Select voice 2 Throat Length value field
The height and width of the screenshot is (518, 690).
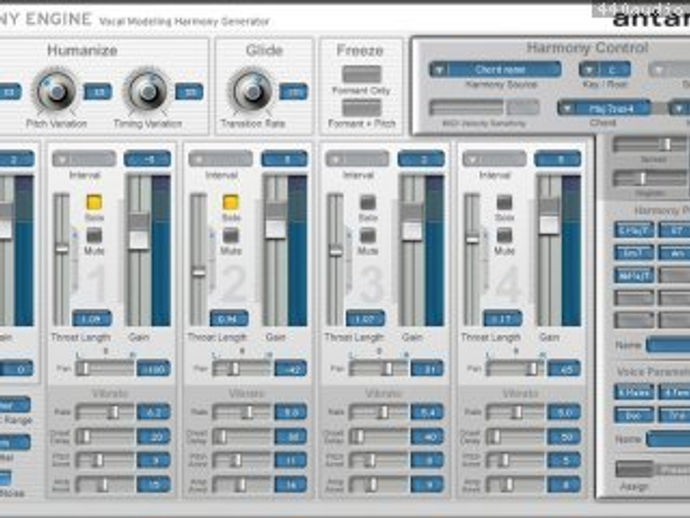coord(229,319)
